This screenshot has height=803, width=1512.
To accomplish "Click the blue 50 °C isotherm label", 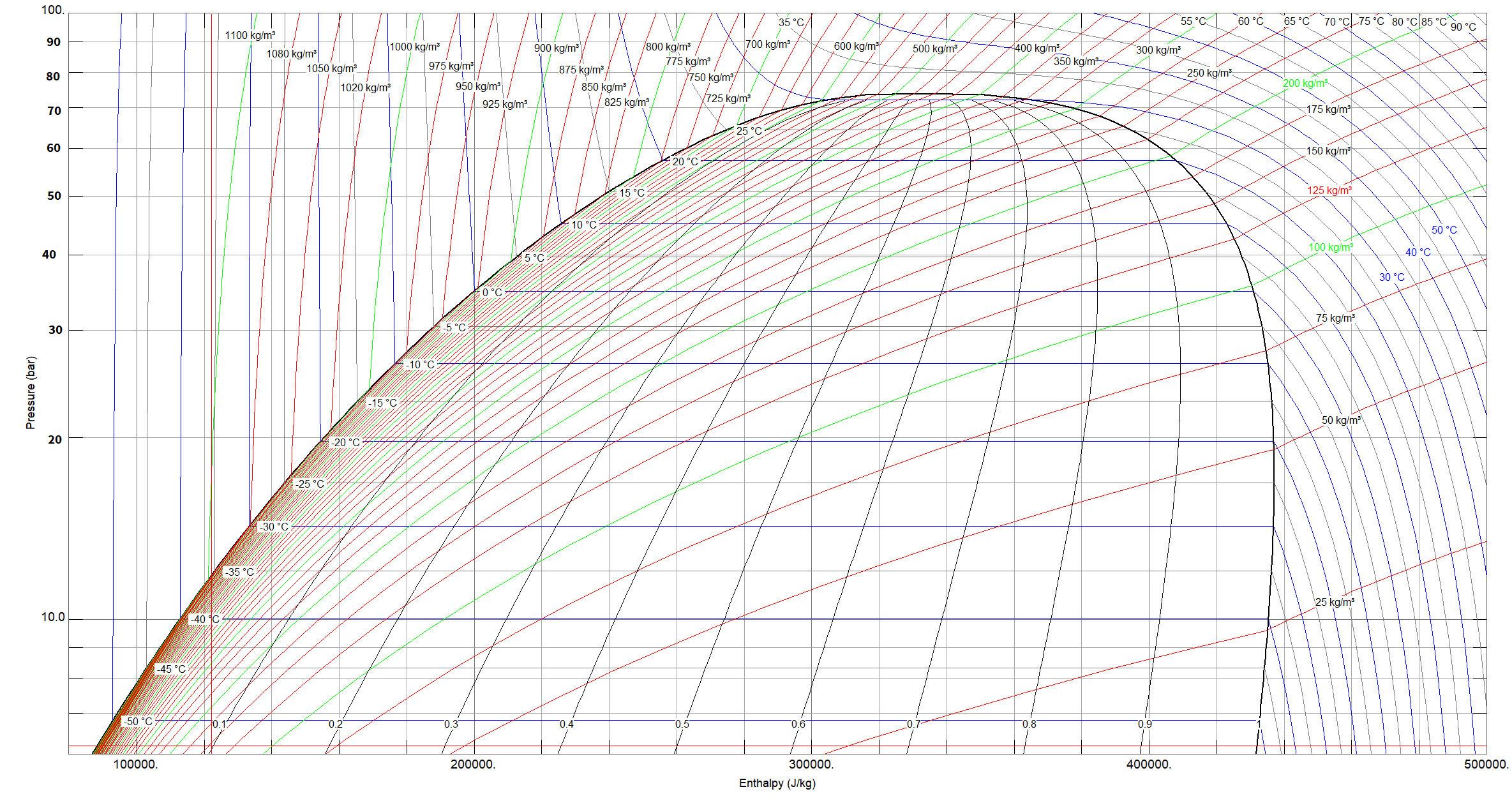I will 1444,230.
